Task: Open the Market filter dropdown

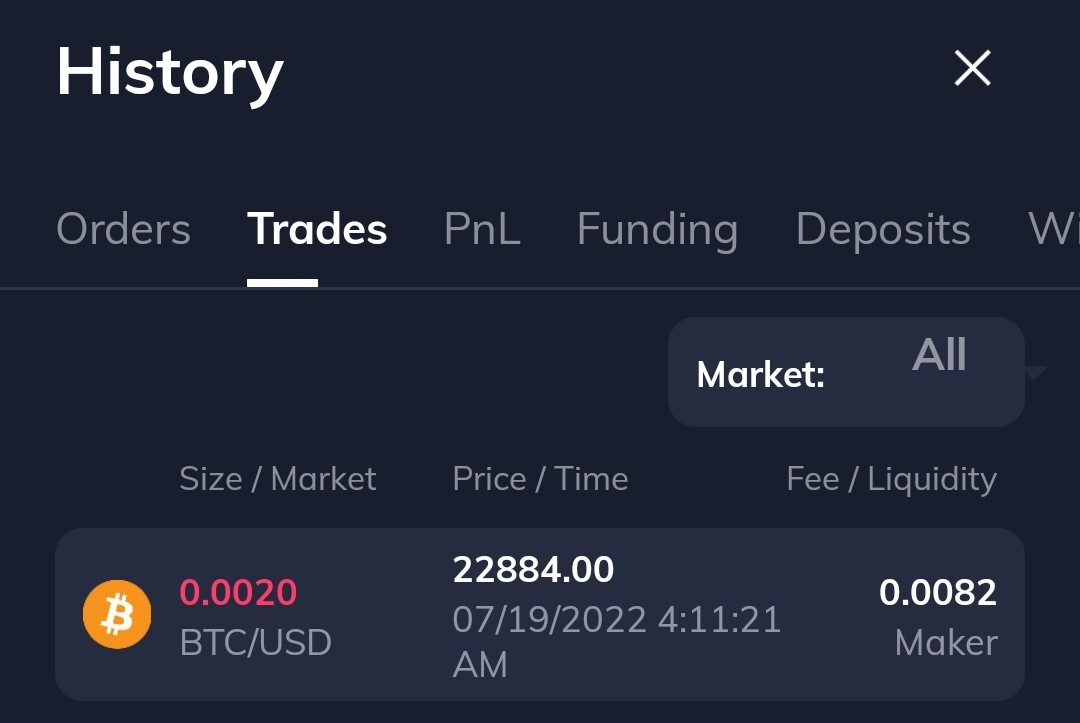Action: (x=846, y=372)
